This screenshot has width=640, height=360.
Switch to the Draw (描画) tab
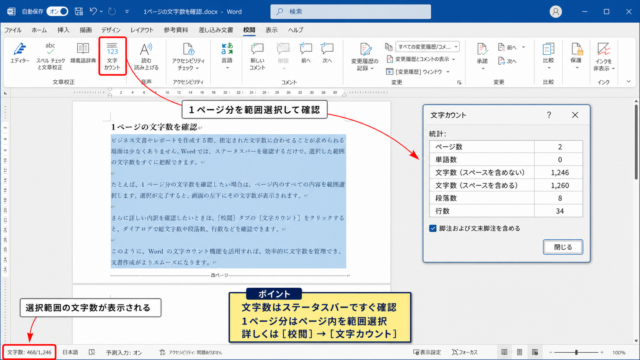coord(86,30)
